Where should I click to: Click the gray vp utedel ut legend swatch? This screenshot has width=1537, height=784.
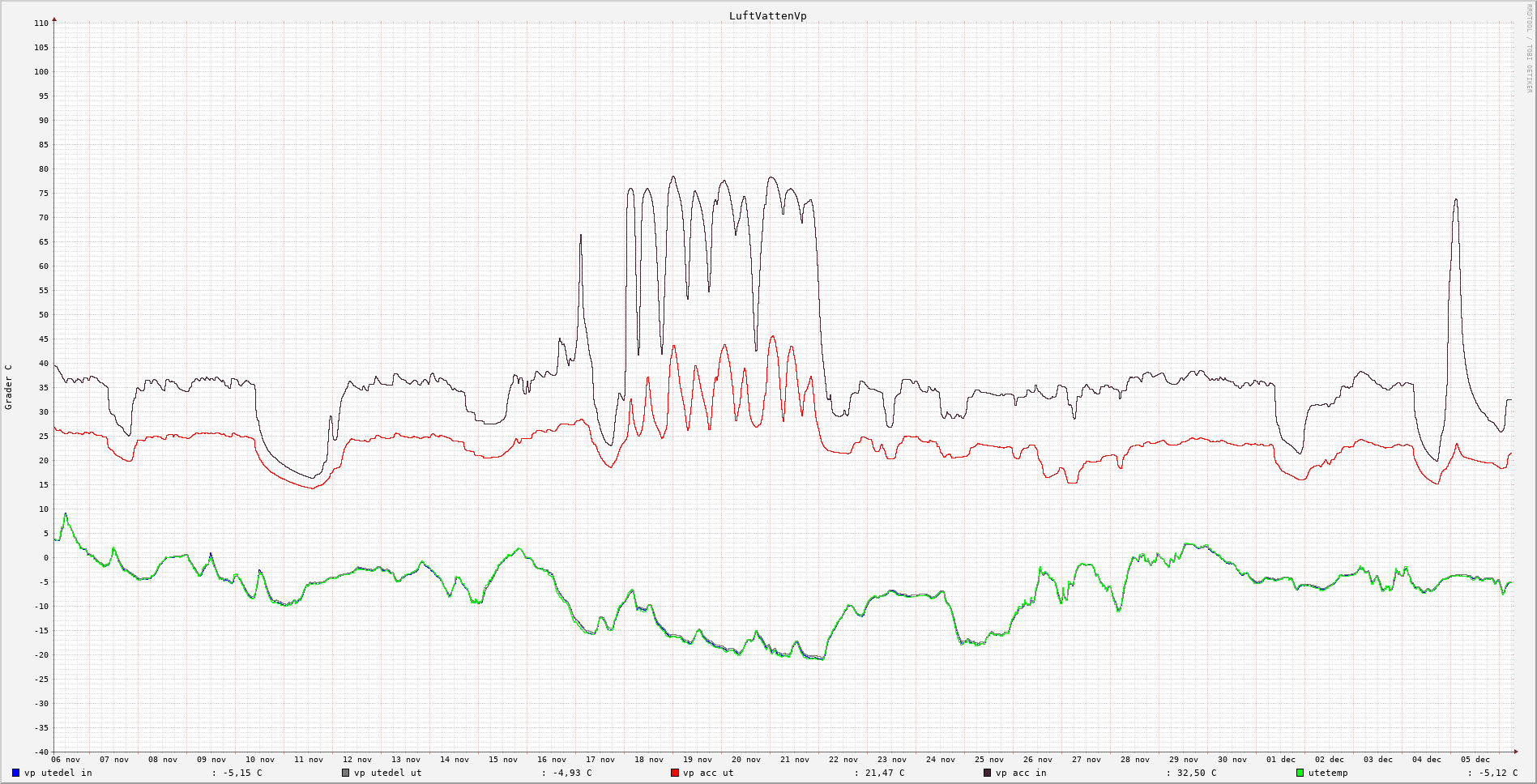[x=345, y=773]
